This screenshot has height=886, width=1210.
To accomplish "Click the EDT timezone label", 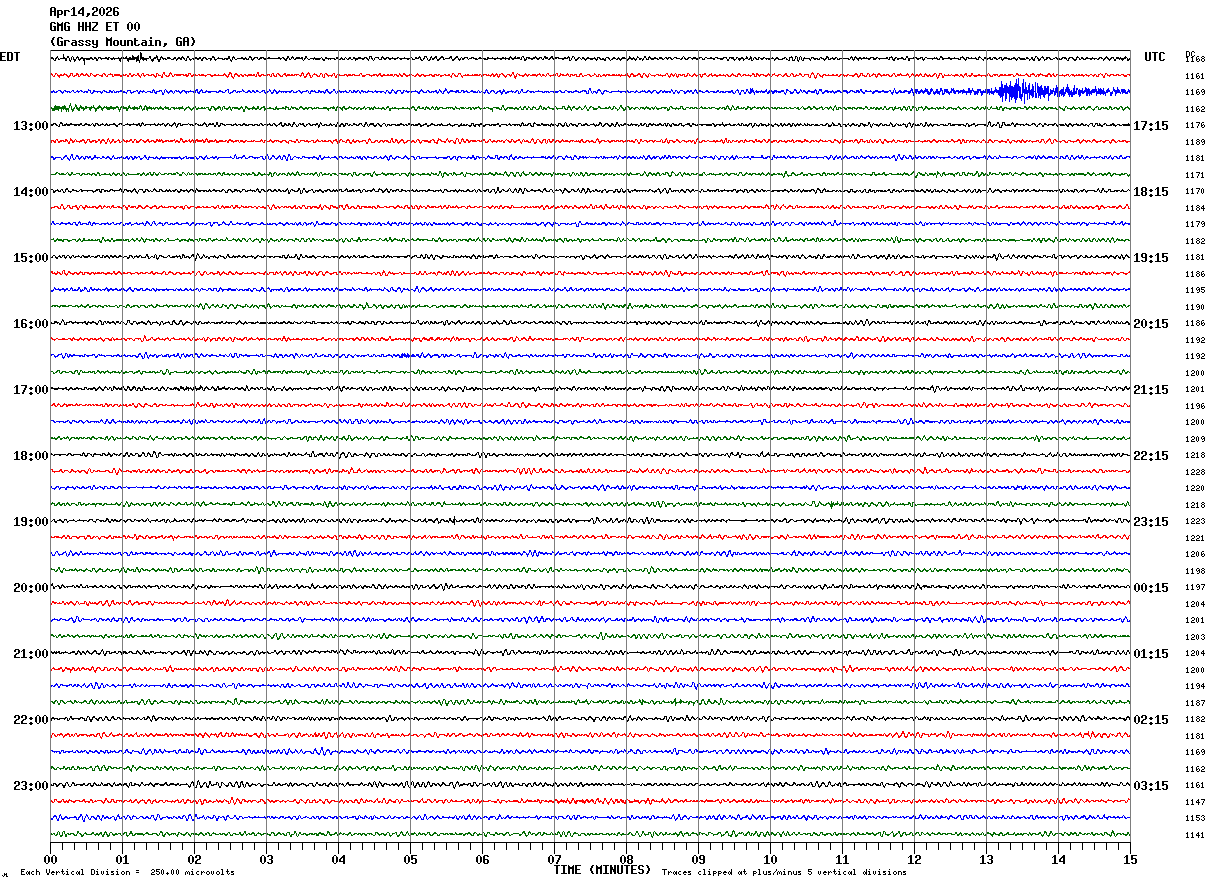I will pyautogui.click(x=10, y=57).
